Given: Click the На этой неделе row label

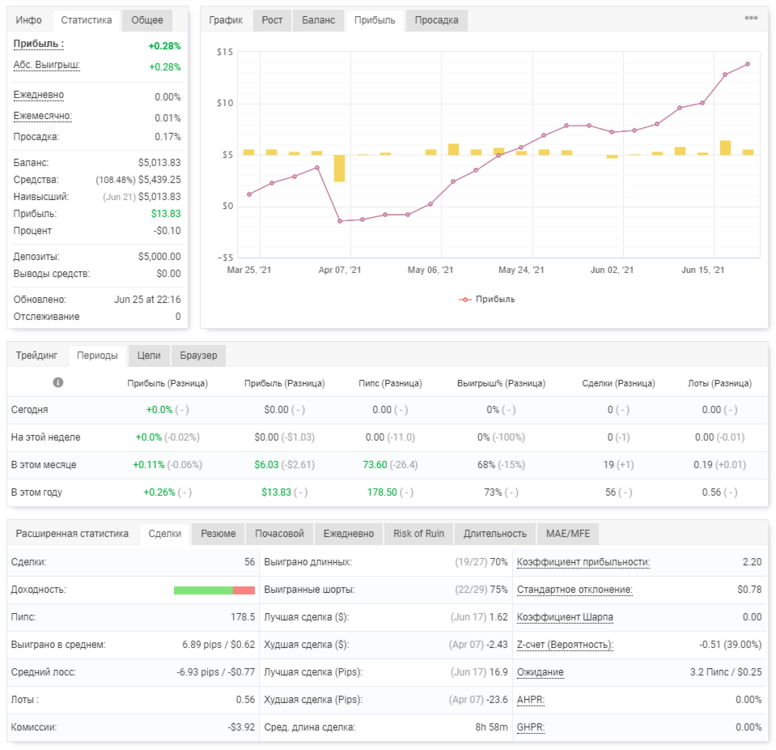Looking at the screenshot, I should click(x=46, y=438).
